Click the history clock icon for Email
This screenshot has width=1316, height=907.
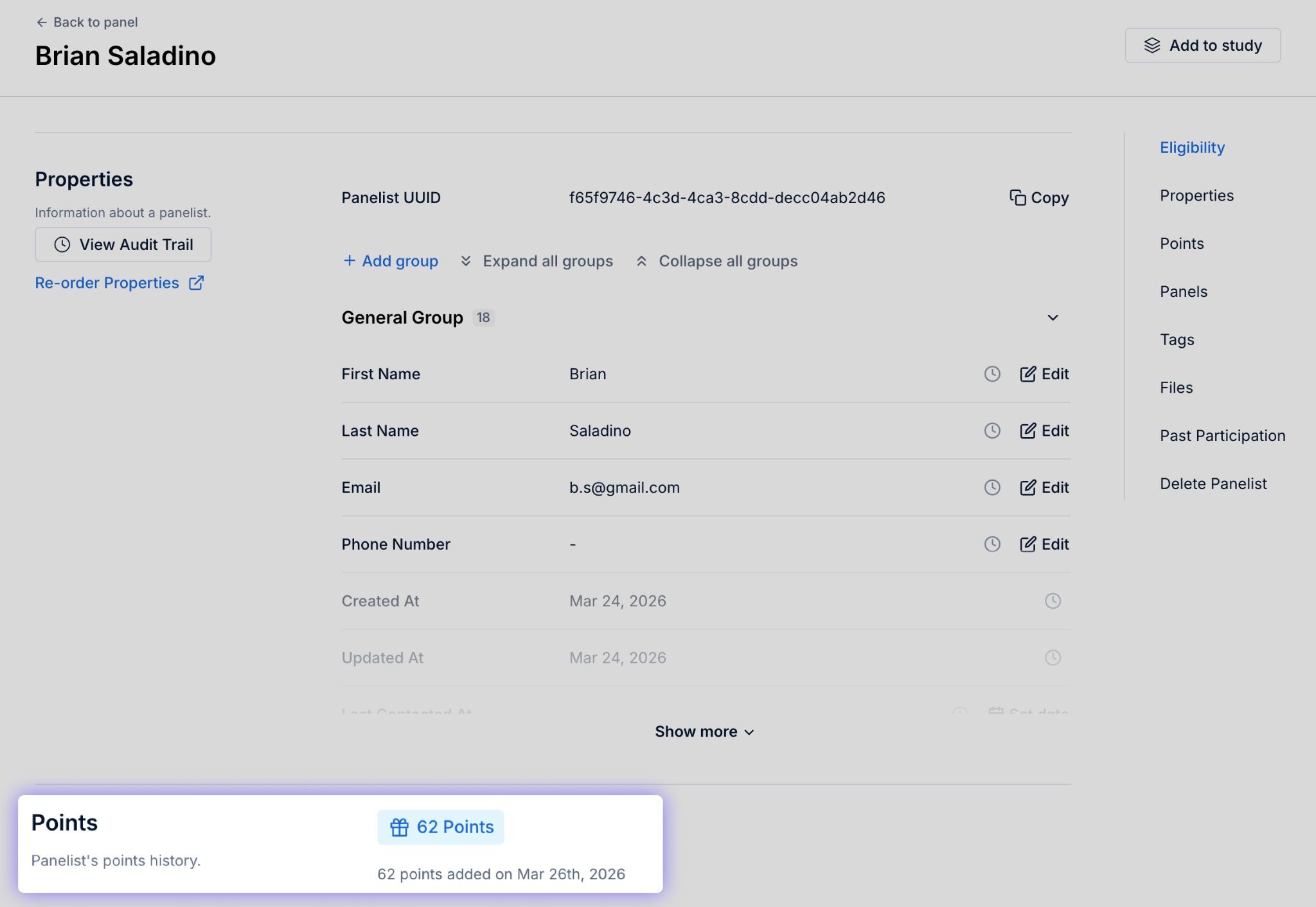pos(992,487)
